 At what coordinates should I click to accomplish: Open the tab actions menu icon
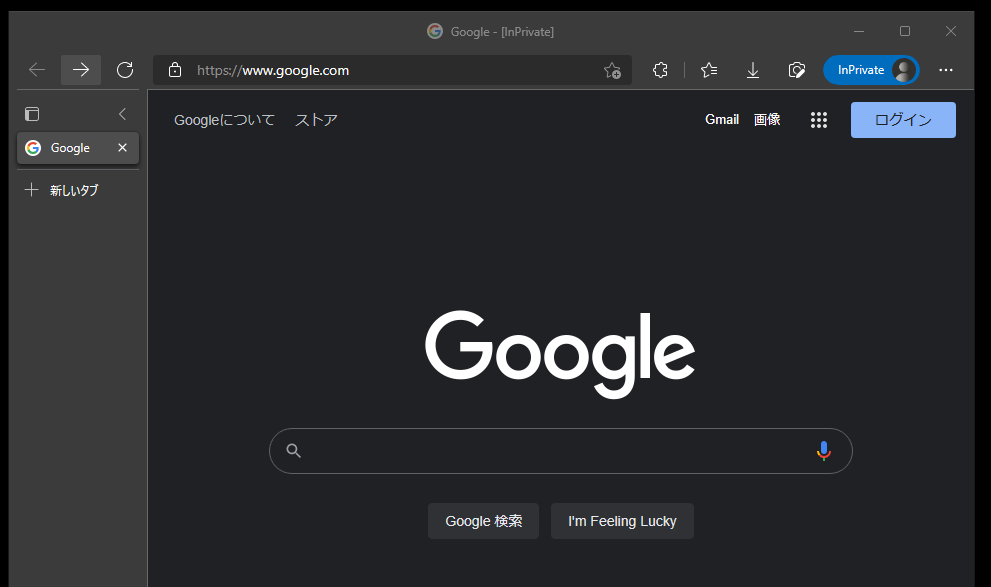[32, 114]
